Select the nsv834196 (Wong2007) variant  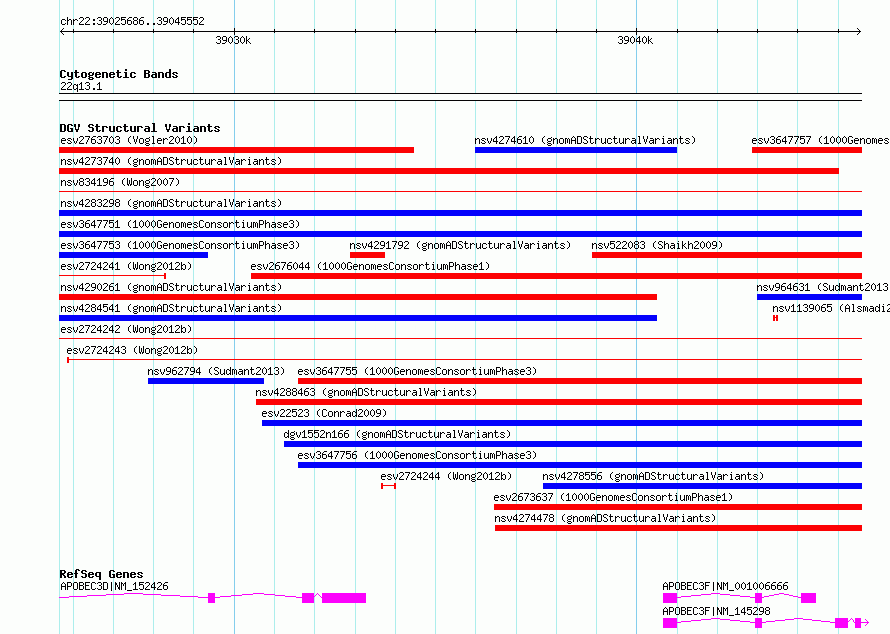120,182
